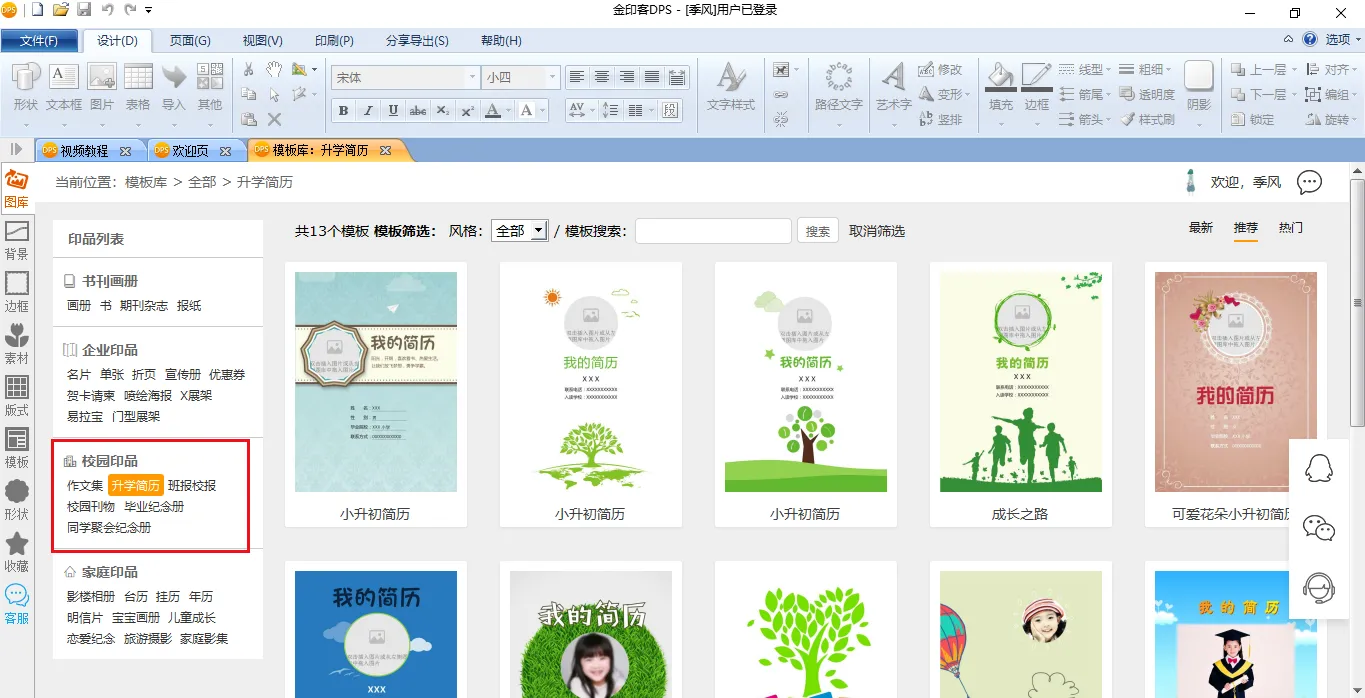This screenshot has width=1365, height=698.
Task: Toggle bold text formatting
Action: click(343, 111)
